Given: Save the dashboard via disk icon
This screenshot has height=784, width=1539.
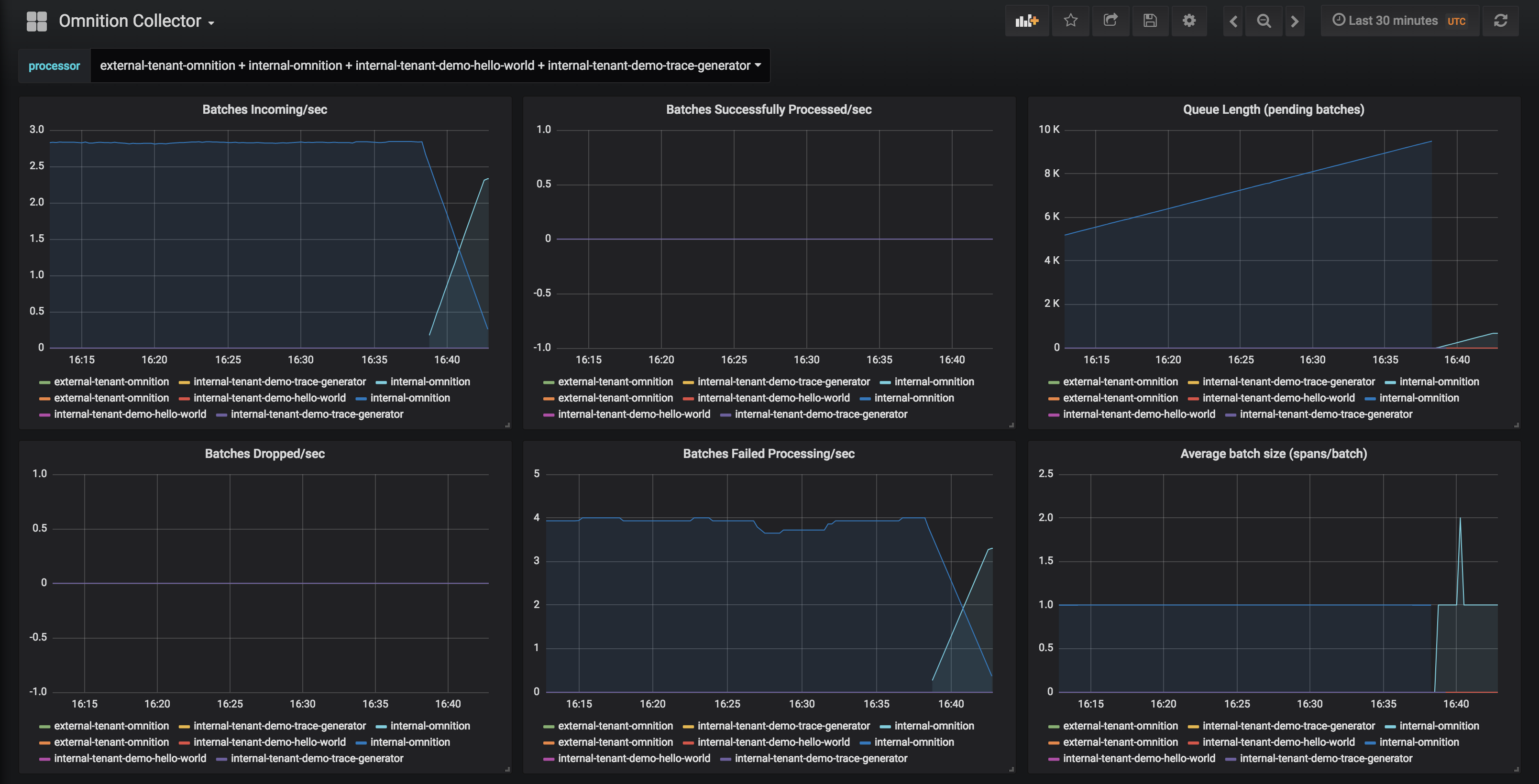Looking at the screenshot, I should point(1150,21).
